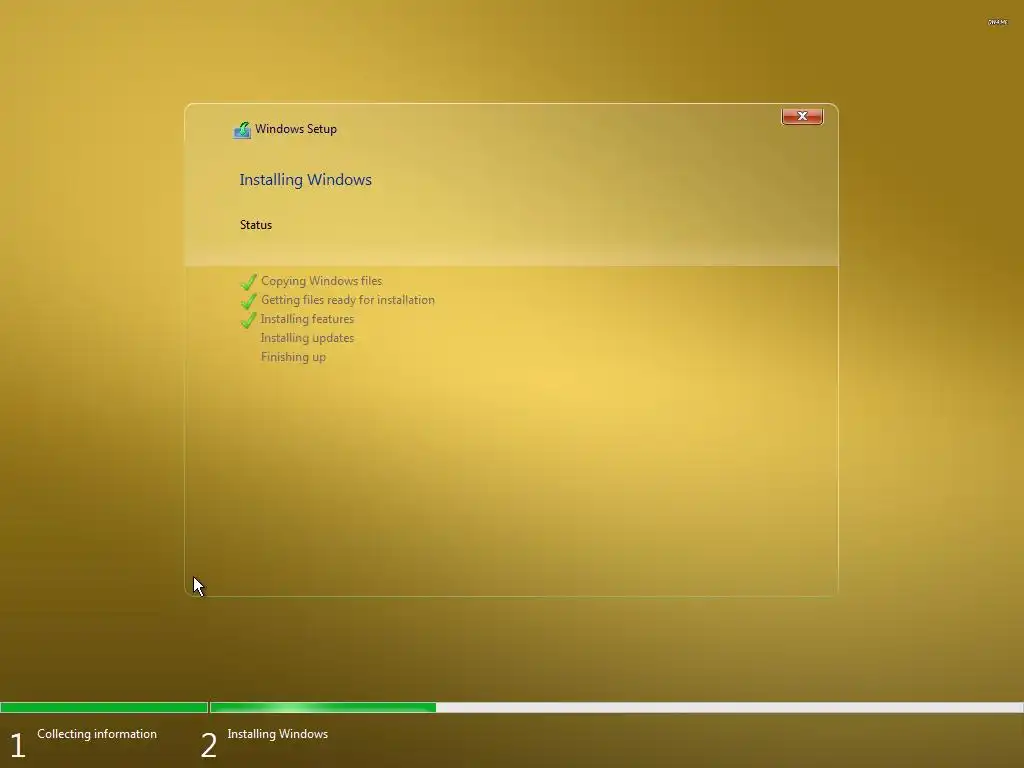1024x768 pixels.
Task: Click the Installing Windows heading
Action: point(305,180)
